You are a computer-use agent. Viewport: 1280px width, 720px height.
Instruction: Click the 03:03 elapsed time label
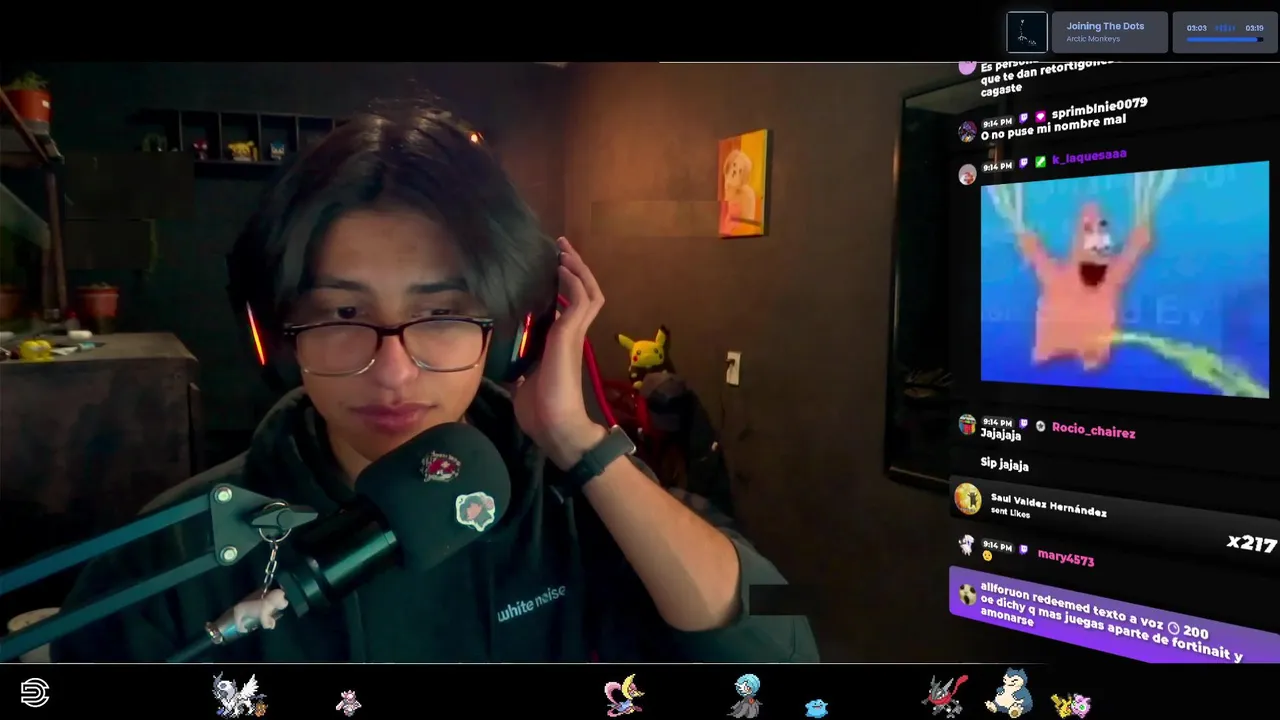point(1196,28)
